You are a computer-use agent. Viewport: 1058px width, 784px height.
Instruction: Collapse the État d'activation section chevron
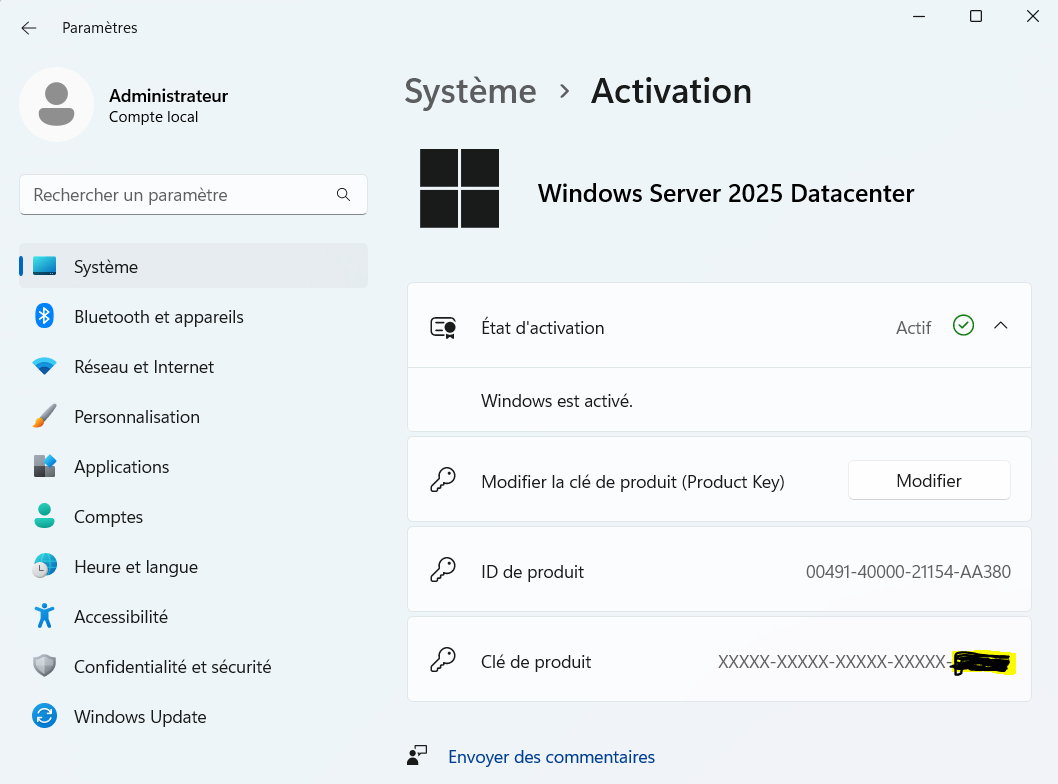[x=1000, y=326]
